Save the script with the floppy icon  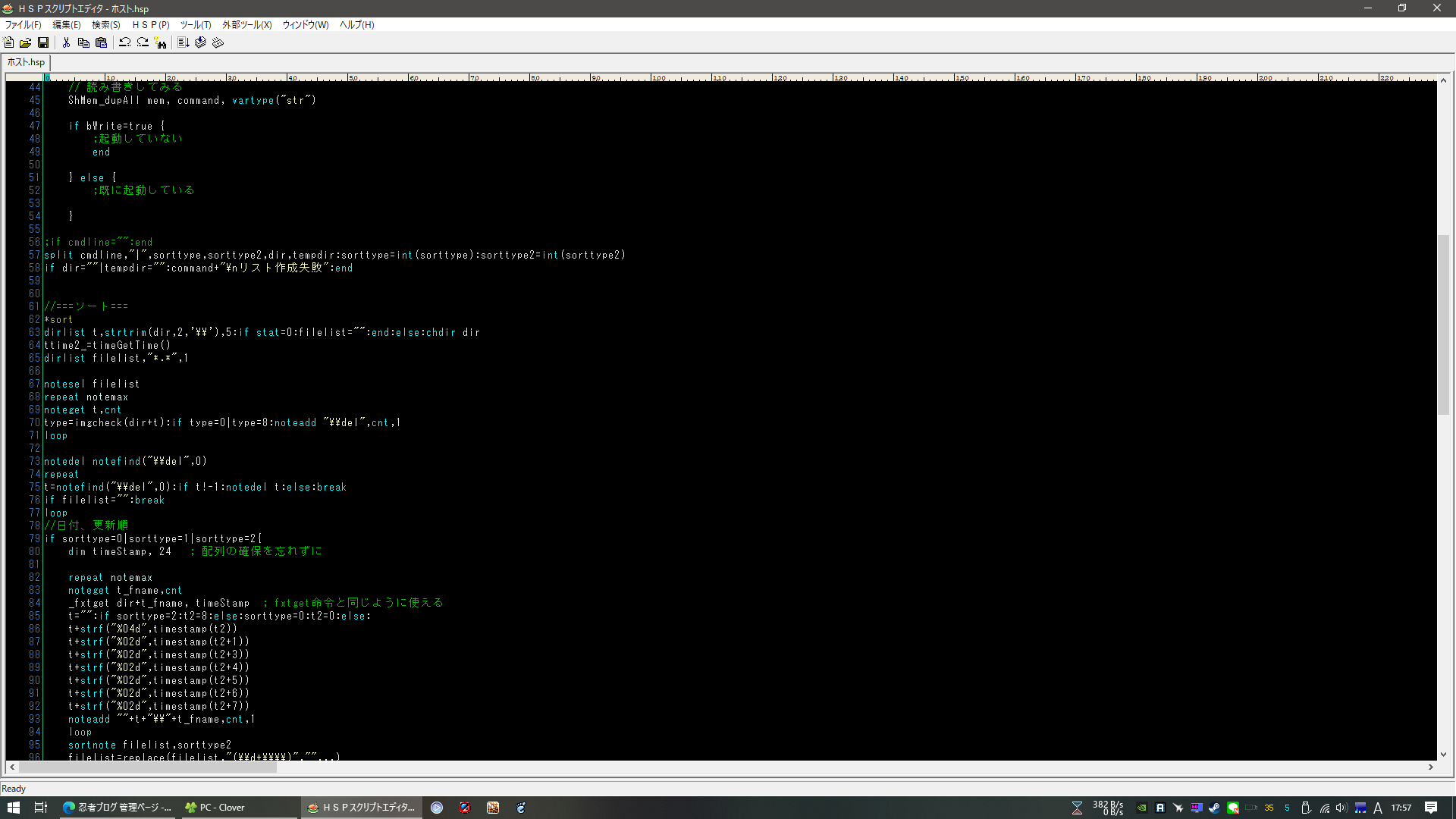(x=43, y=43)
